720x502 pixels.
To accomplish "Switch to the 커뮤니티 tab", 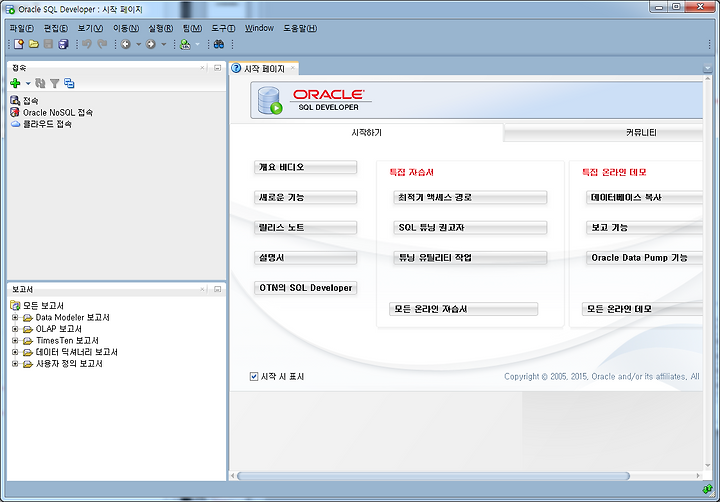I will (x=603, y=133).
